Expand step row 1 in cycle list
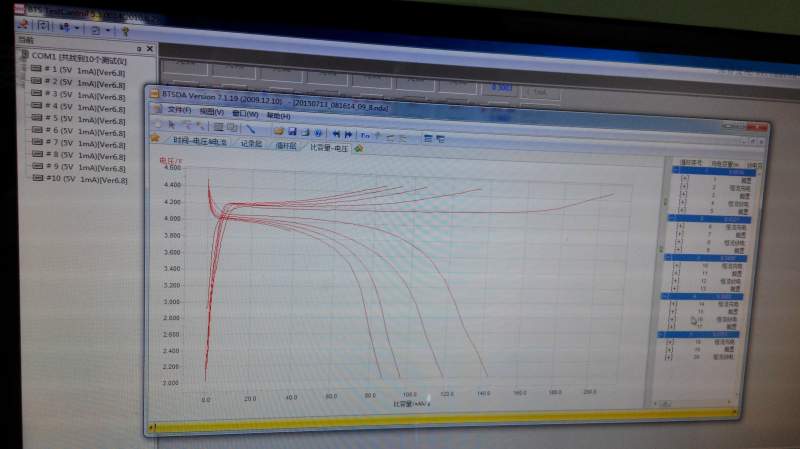The width and height of the screenshot is (800, 449). click(685, 179)
